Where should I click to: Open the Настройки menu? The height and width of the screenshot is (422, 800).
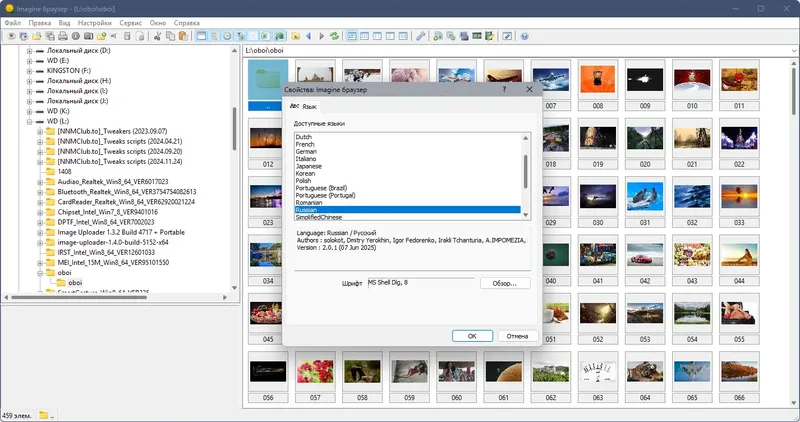(x=94, y=23)
